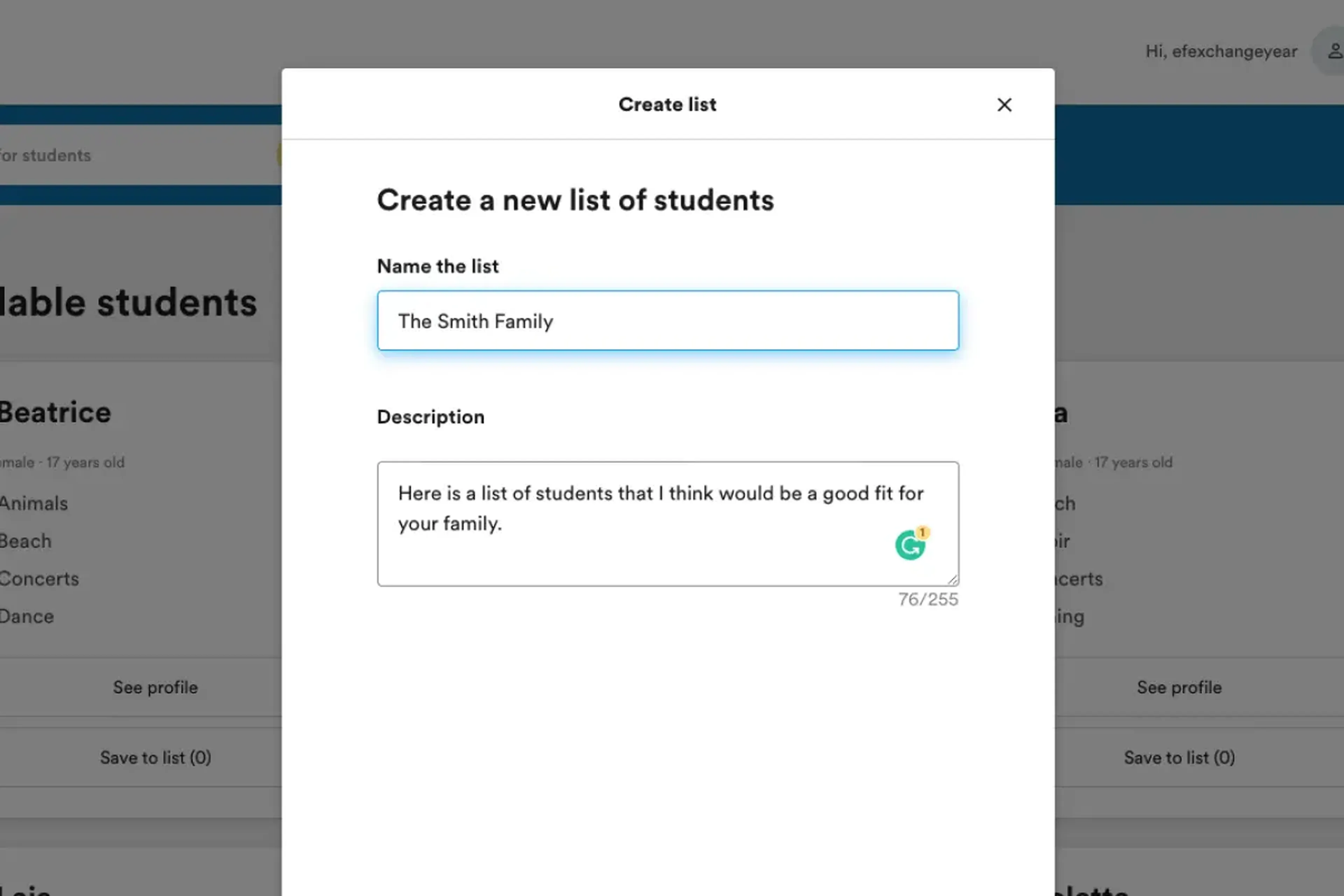Screen dimensions: 1344x896
Task: Select Beatrice's name heading
Action: (55, 413)
